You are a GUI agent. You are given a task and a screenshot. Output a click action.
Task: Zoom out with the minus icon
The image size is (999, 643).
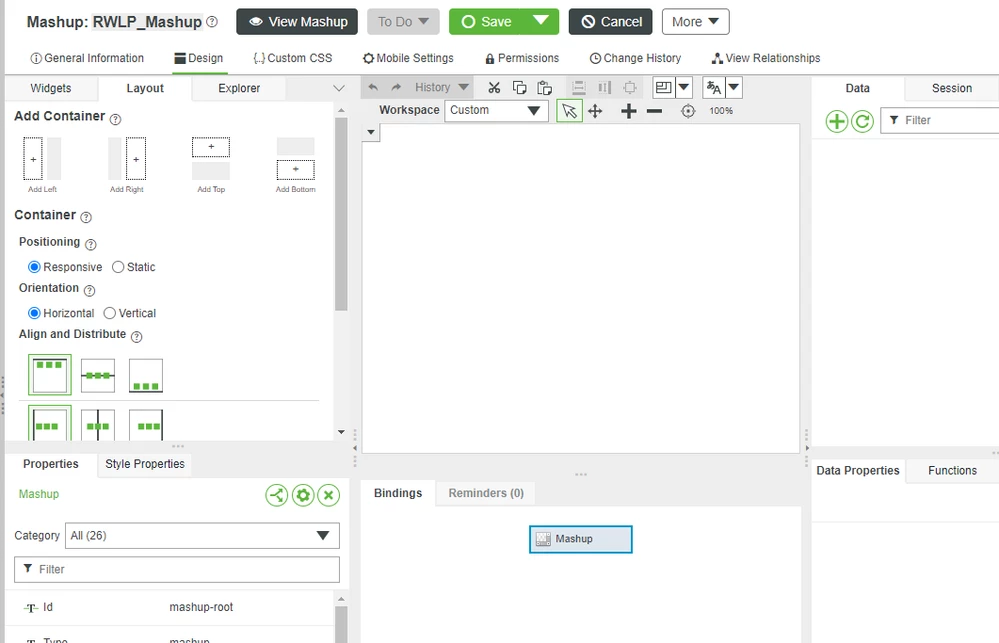point(654,111)
